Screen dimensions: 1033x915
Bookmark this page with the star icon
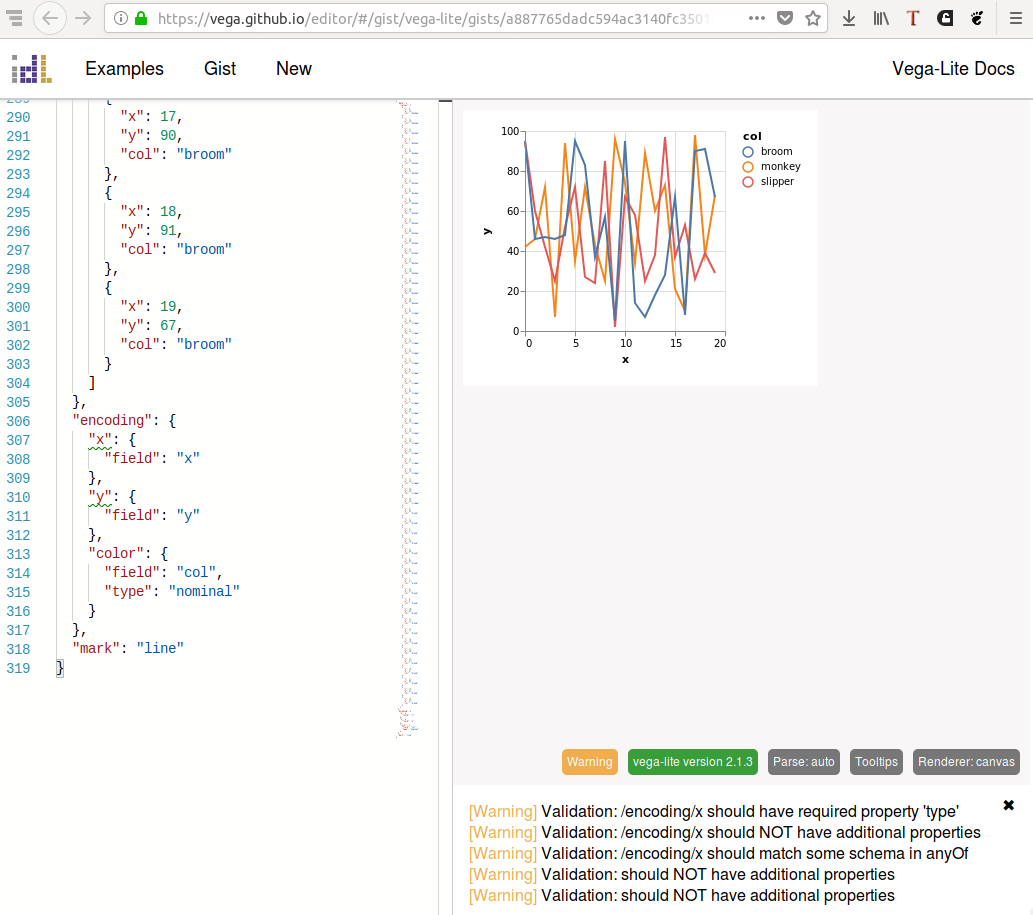813,18
